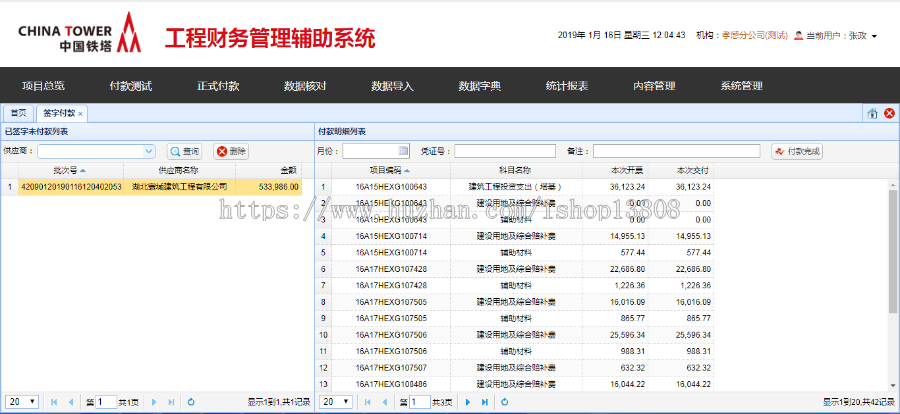The image size is (900, 414).
Task: Click the 删除 delete button
Action: pyautogui.click(x=231, y=152)
